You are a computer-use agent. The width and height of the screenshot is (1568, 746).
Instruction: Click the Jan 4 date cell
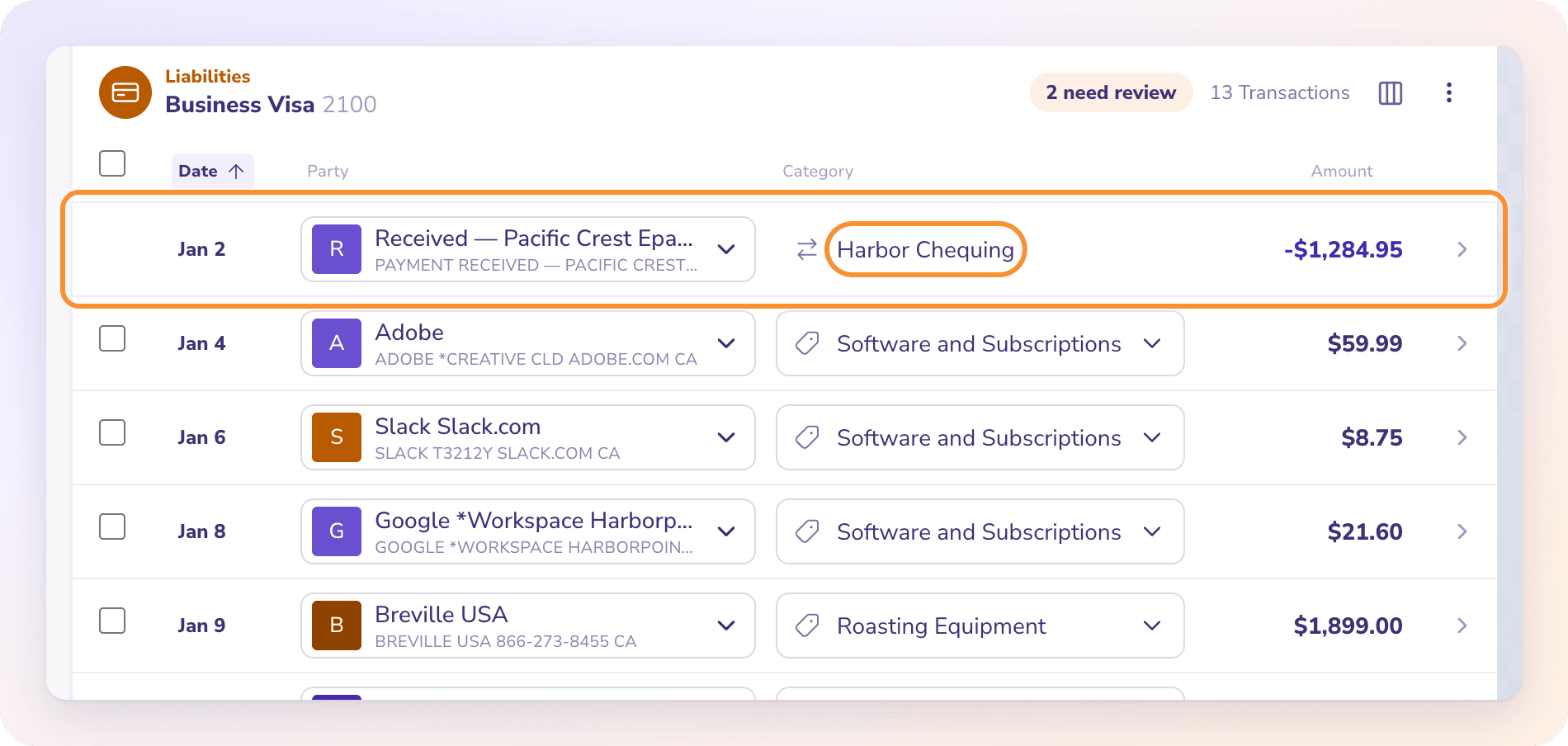tap(201, 343)
